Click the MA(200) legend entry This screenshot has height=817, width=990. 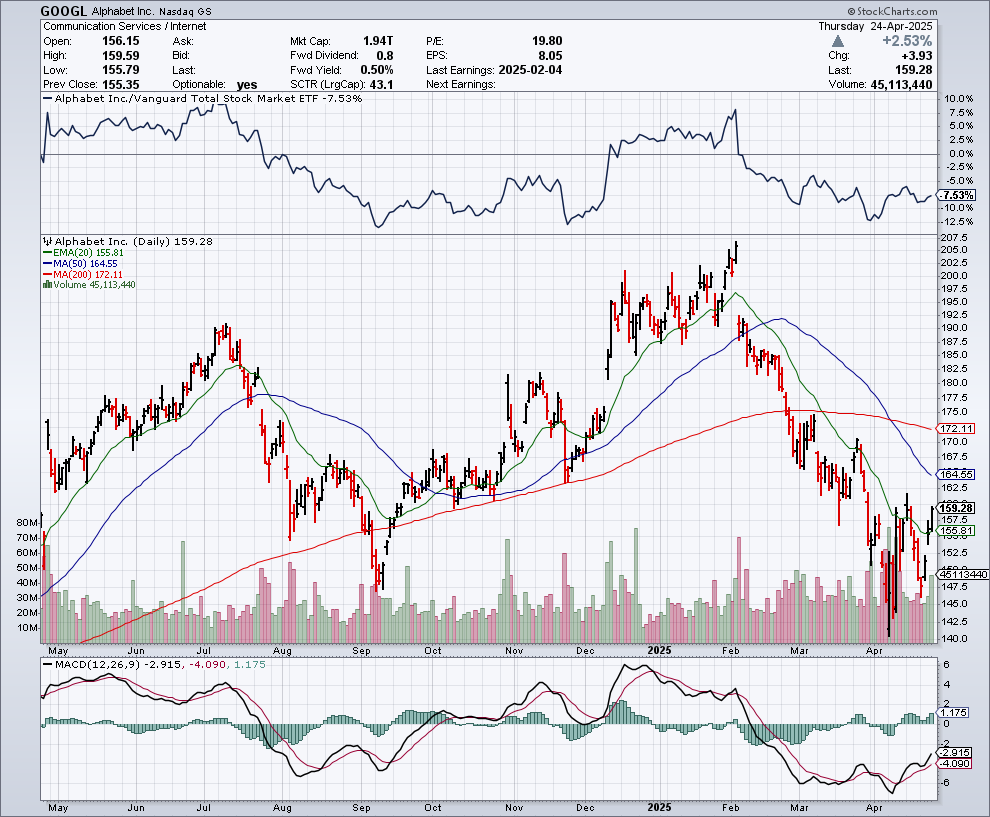(82, 274)
